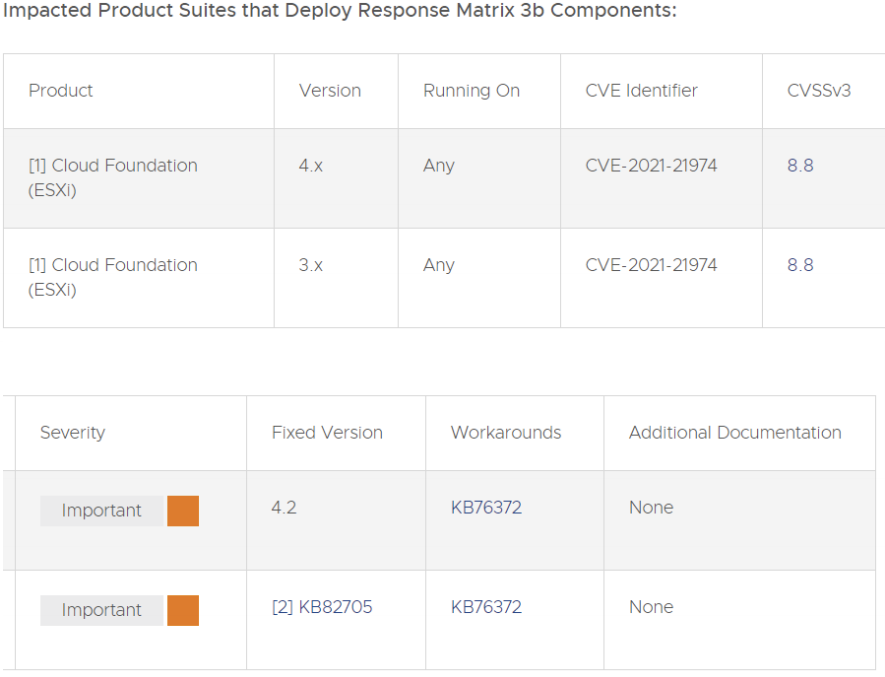885x677 pixels.
Task: Click the Version column header
Action: (330, 91)
